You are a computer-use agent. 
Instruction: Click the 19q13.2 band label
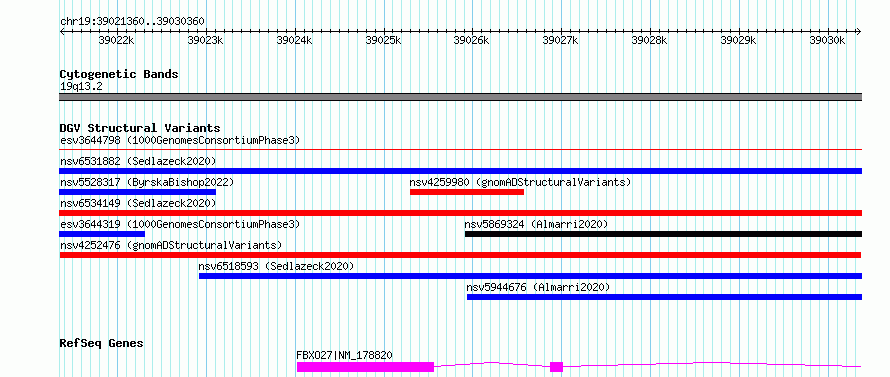pyautogui.click(x=81, y=87)
